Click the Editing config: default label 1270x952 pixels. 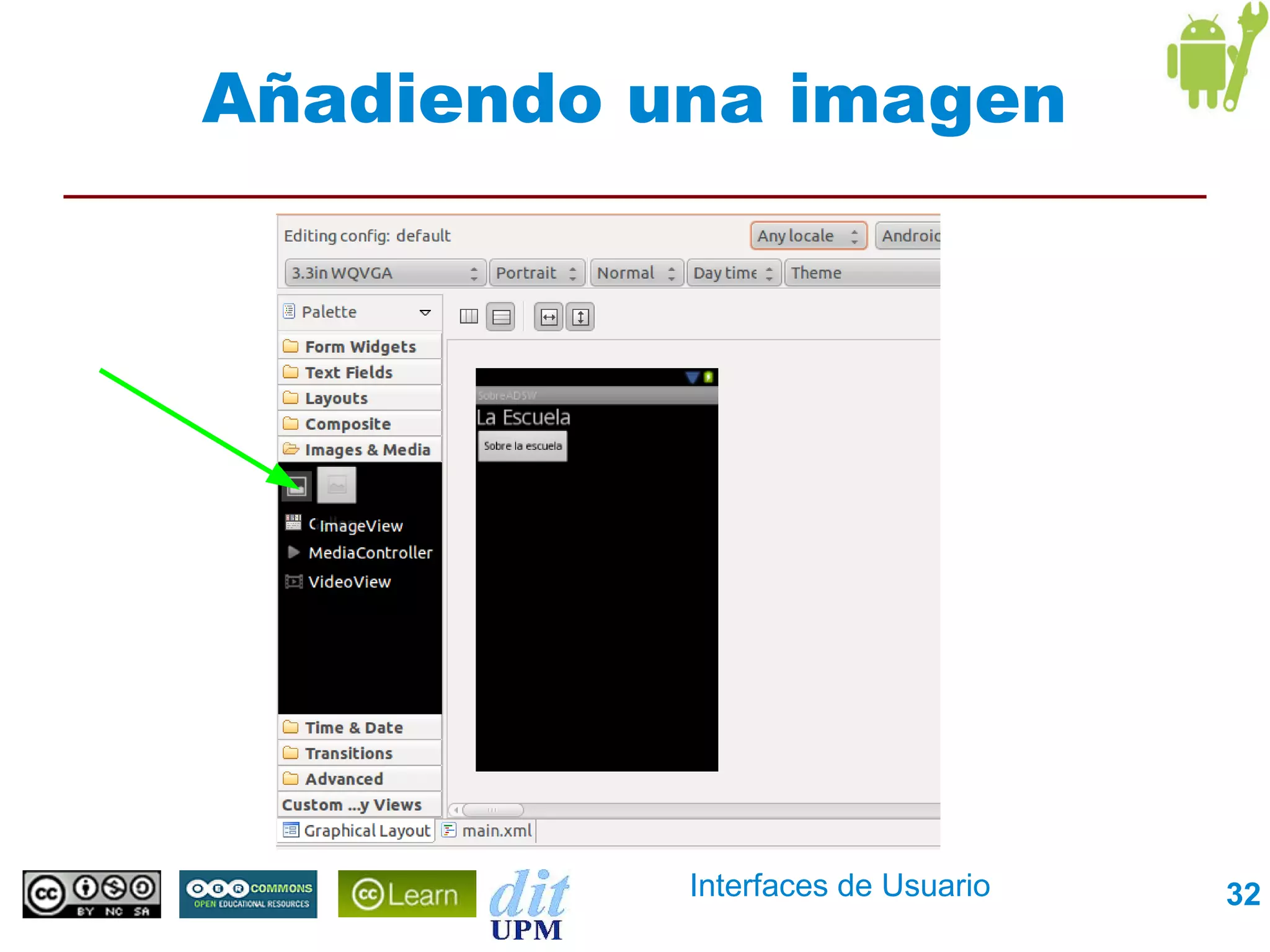click(x=367, y=236)
